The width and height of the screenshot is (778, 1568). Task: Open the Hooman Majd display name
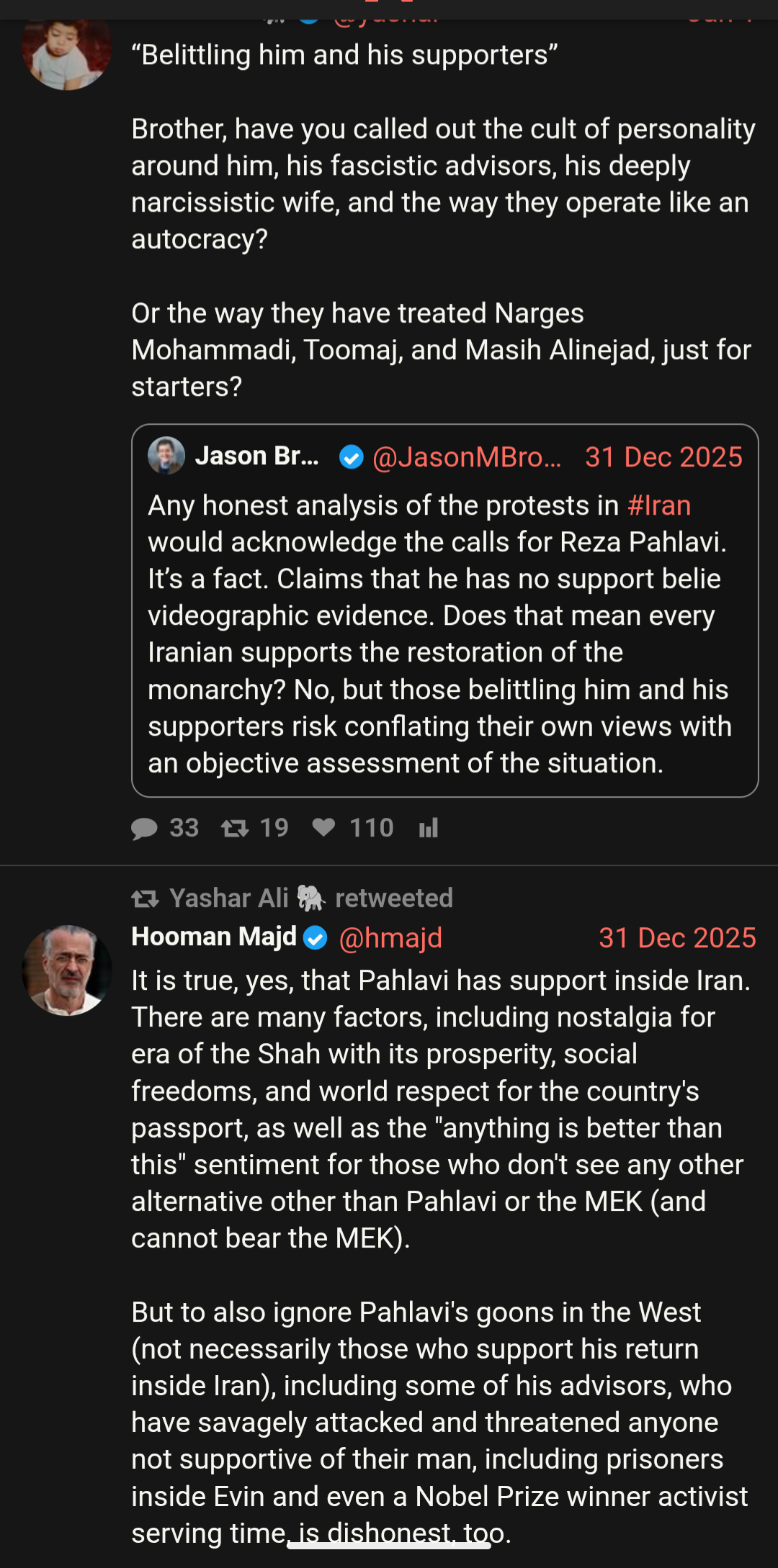coord(214,937)
